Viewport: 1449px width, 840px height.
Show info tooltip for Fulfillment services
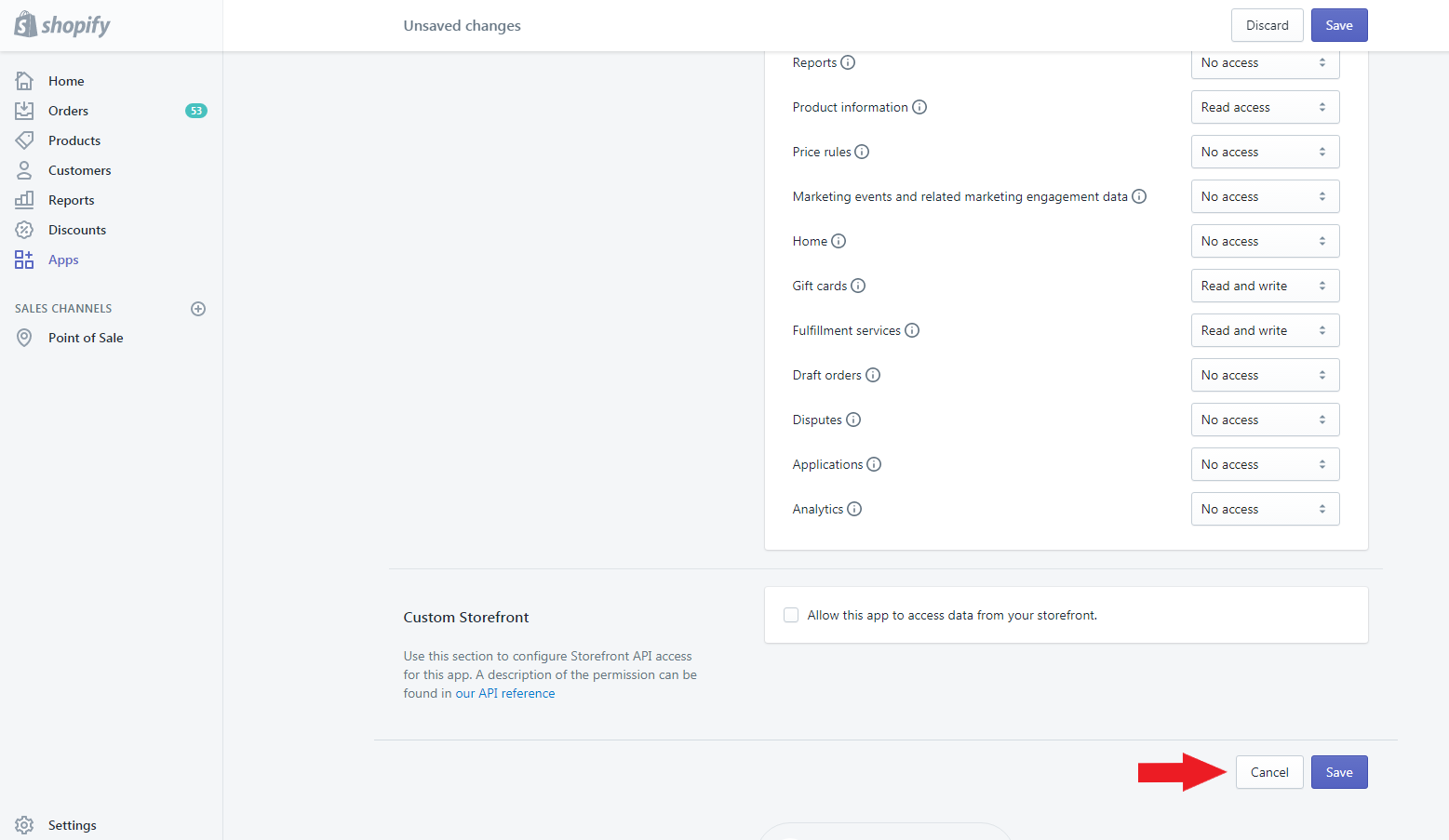pyautogui.click(x=912, y=330)
